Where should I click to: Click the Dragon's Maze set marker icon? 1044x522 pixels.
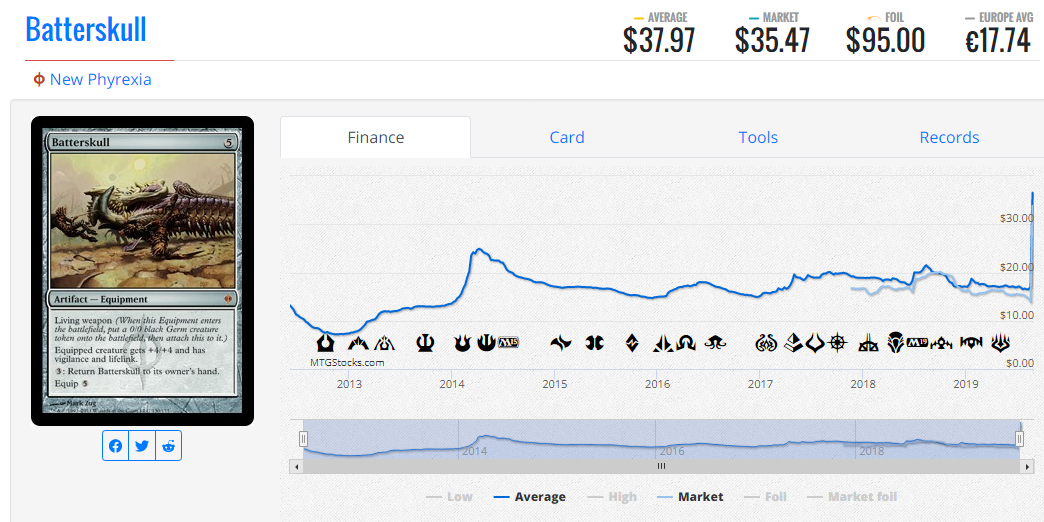[386, 344]
